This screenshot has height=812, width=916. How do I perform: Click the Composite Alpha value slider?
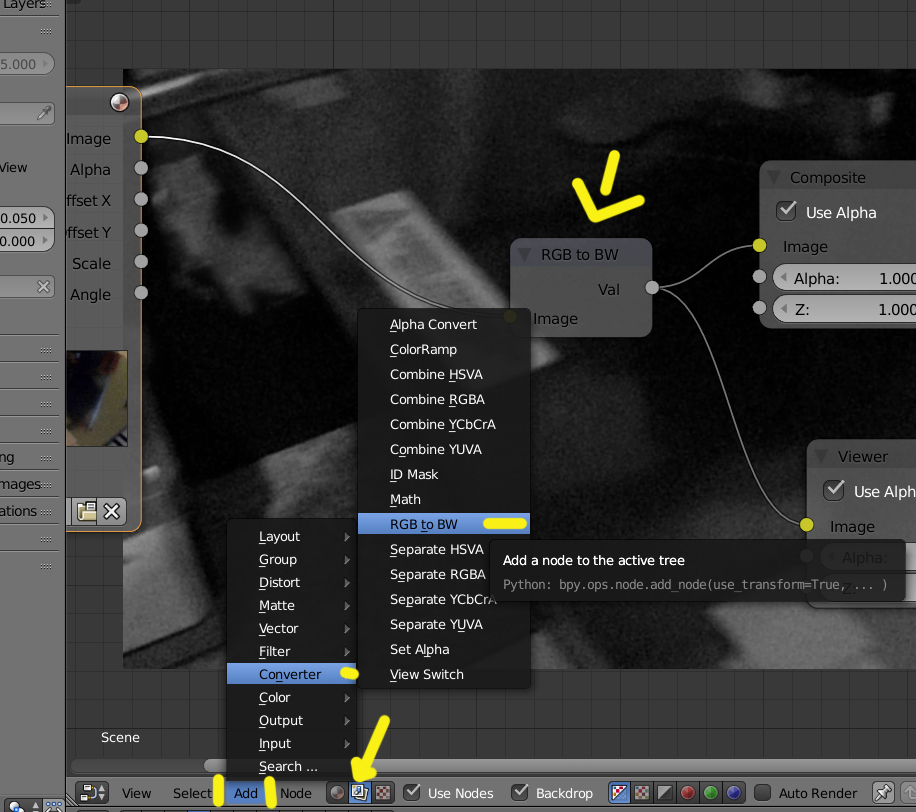844,278
